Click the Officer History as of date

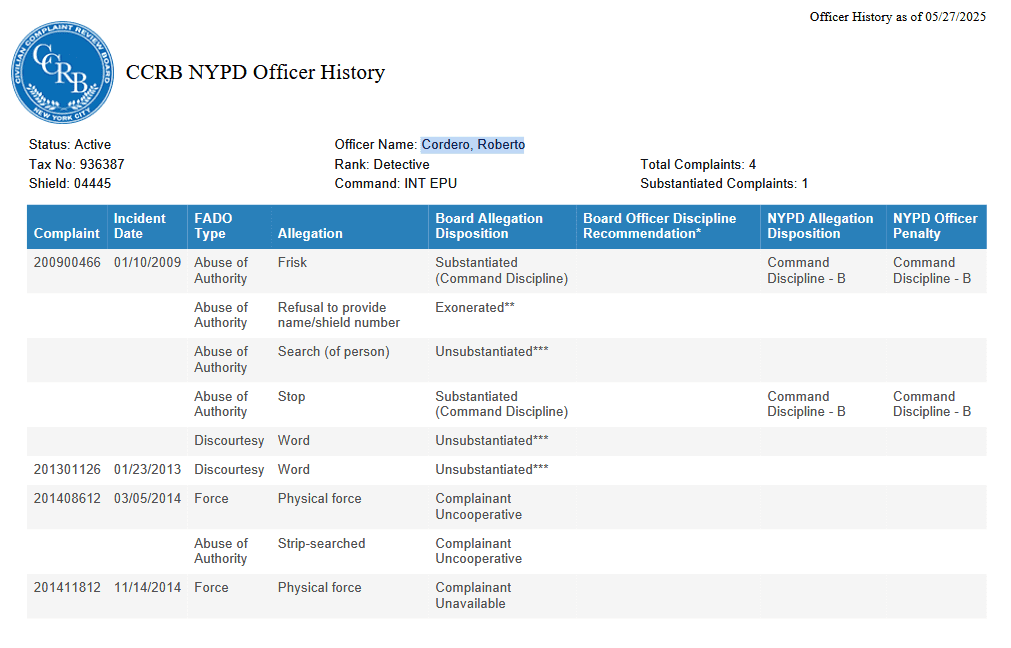[x=896, y=16]
